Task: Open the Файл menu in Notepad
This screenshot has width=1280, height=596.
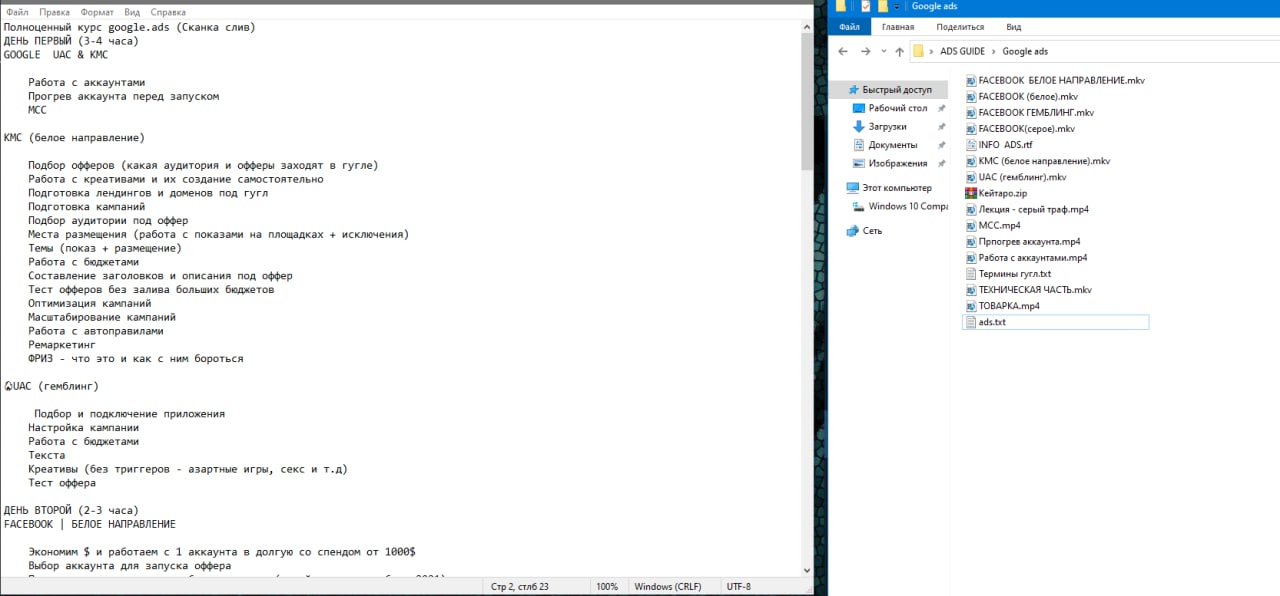Action: pyautogui.click(x=17, y=13)
